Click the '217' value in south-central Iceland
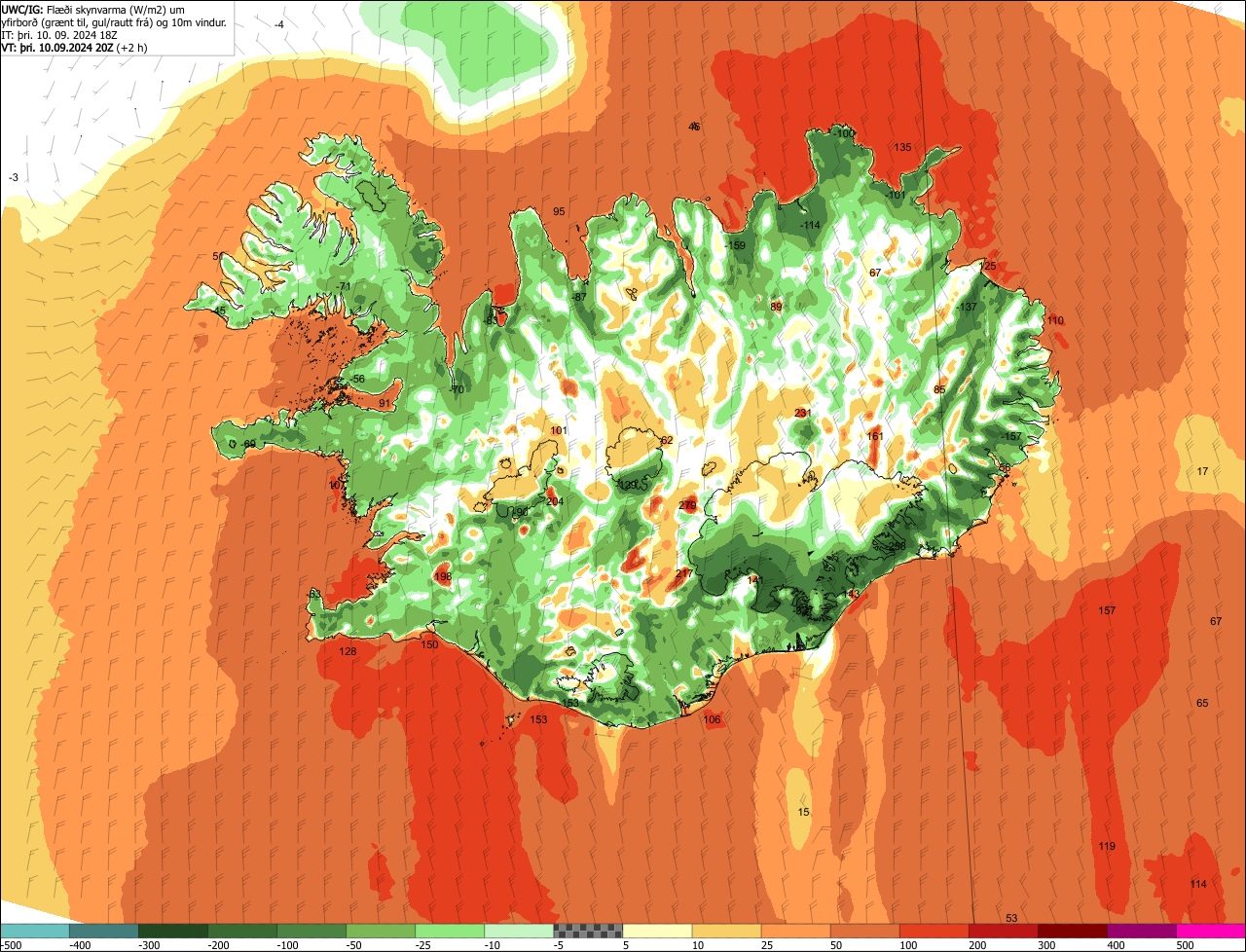 click(x=683, y=573)
